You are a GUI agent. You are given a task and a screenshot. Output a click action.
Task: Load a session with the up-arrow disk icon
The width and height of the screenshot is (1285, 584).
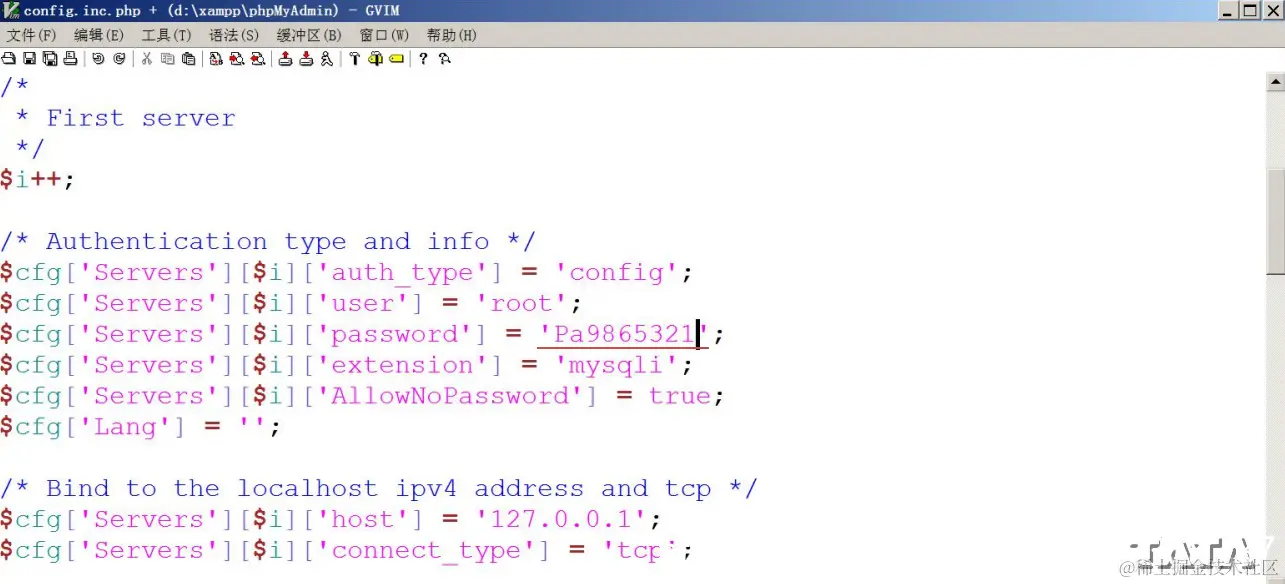(x=285, y=59)
